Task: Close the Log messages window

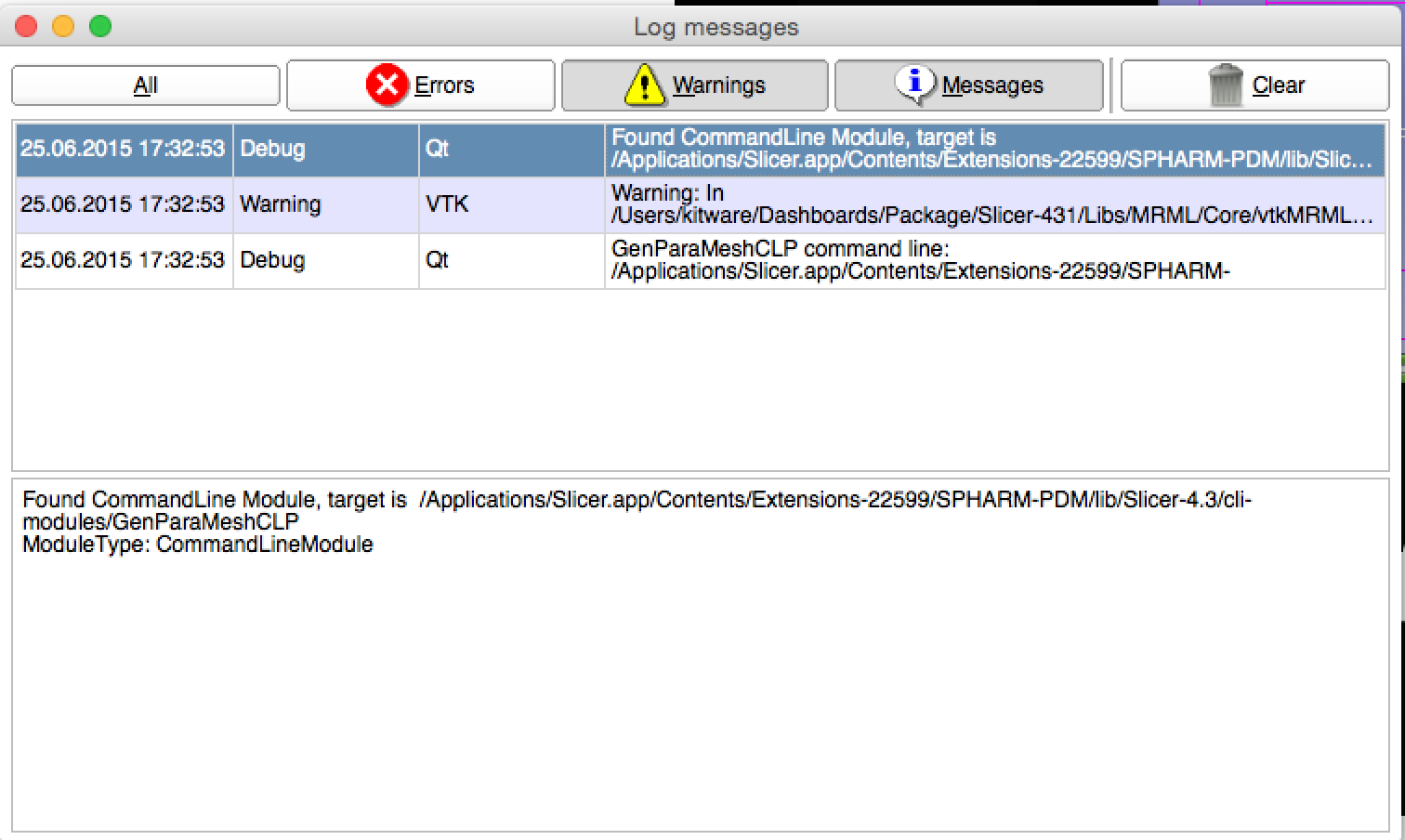Action: (x=27, y=27)
